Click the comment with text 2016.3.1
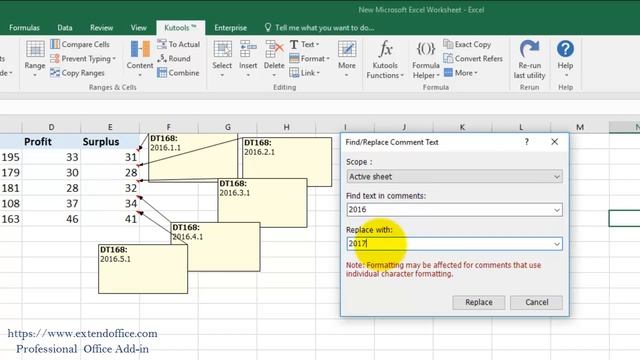The height and width of the screenshot is (360, 640). pyautogui.click(x=262, y=203)
